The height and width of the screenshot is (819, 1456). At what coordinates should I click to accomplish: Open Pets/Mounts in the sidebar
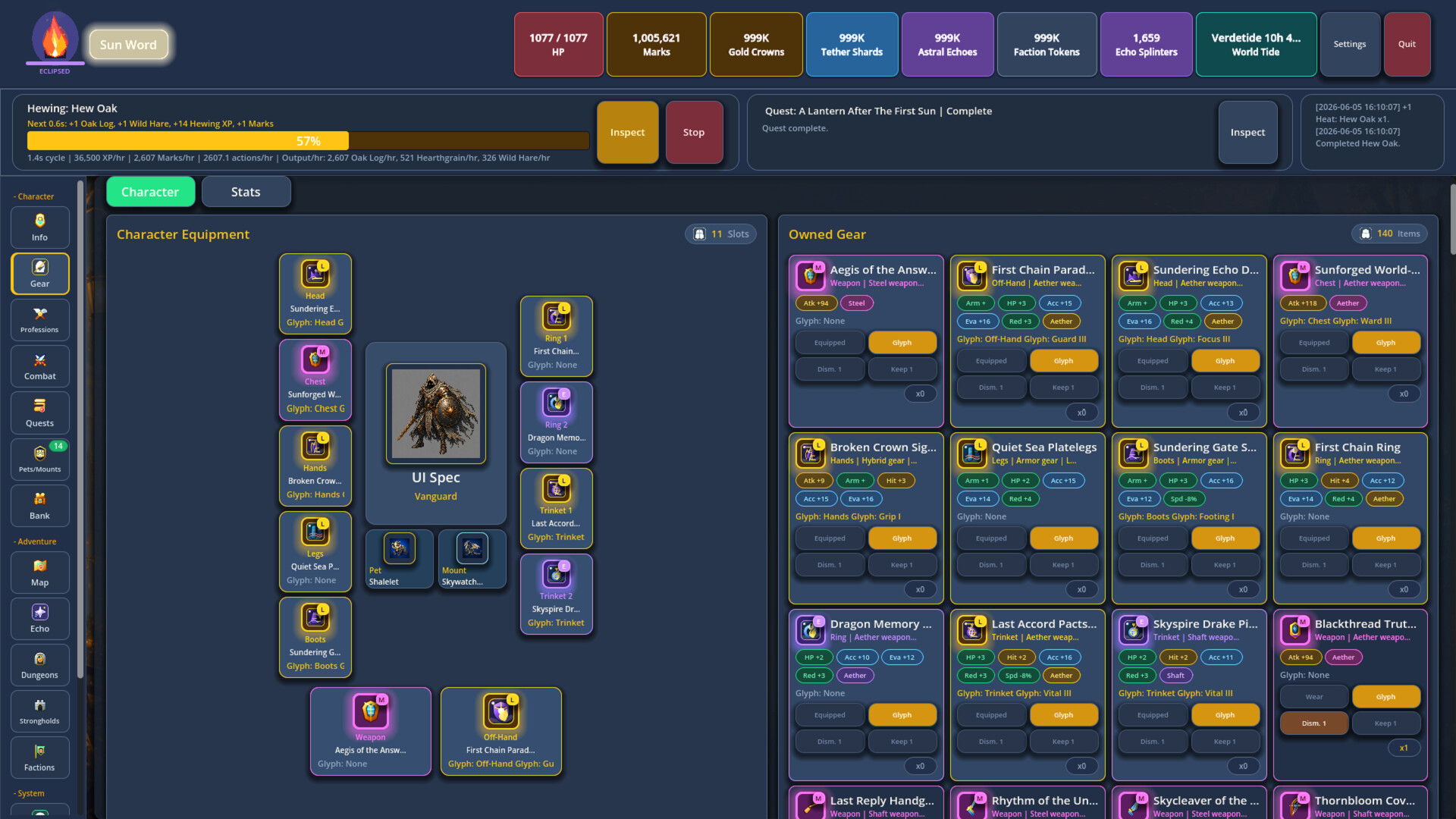(40, 460)
